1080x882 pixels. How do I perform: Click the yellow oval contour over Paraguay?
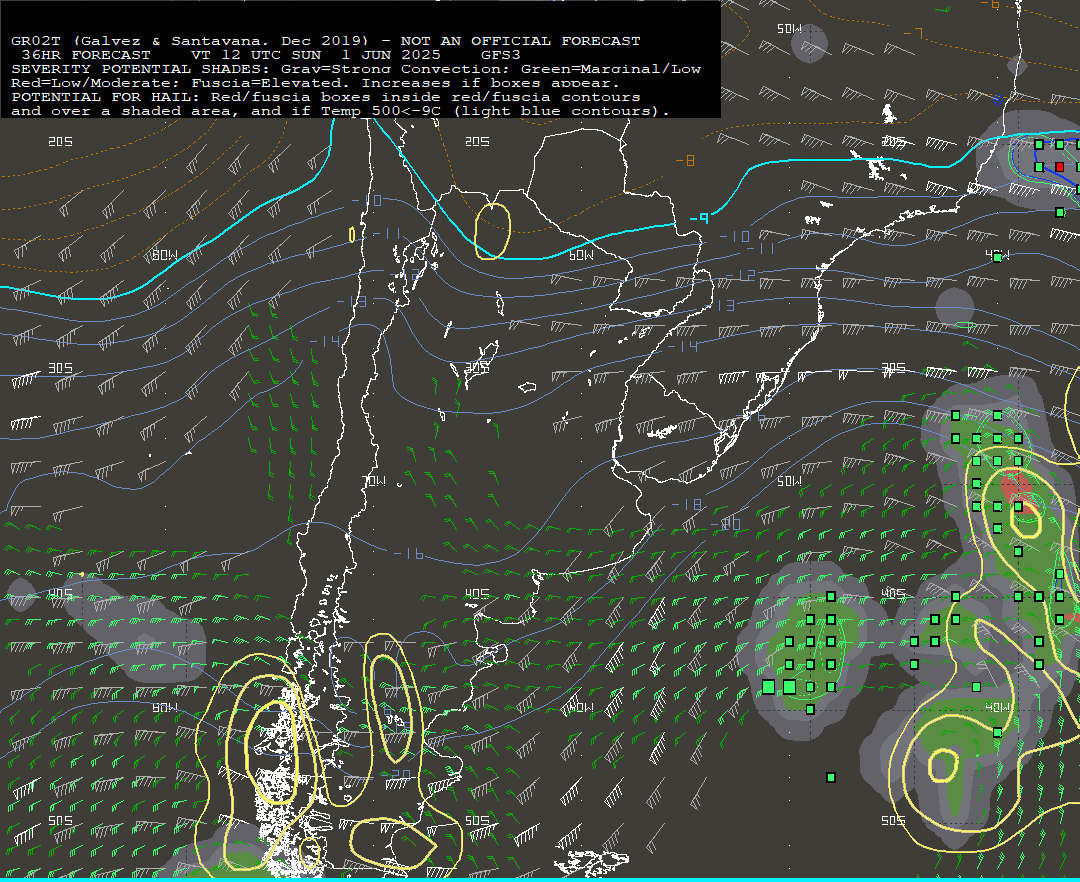coord(492,231)
